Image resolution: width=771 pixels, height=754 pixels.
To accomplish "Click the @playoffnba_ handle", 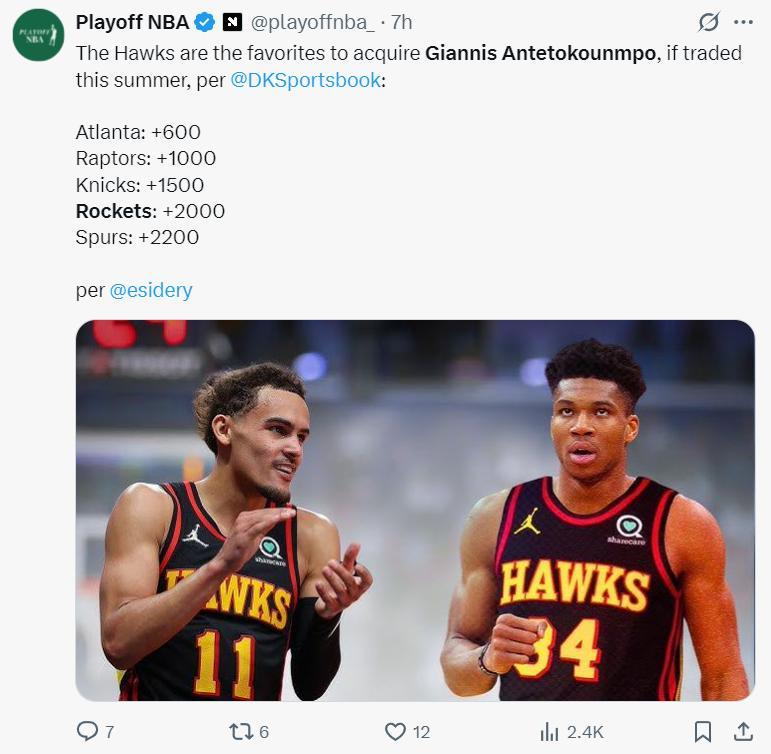I will (x=313, y=22).
